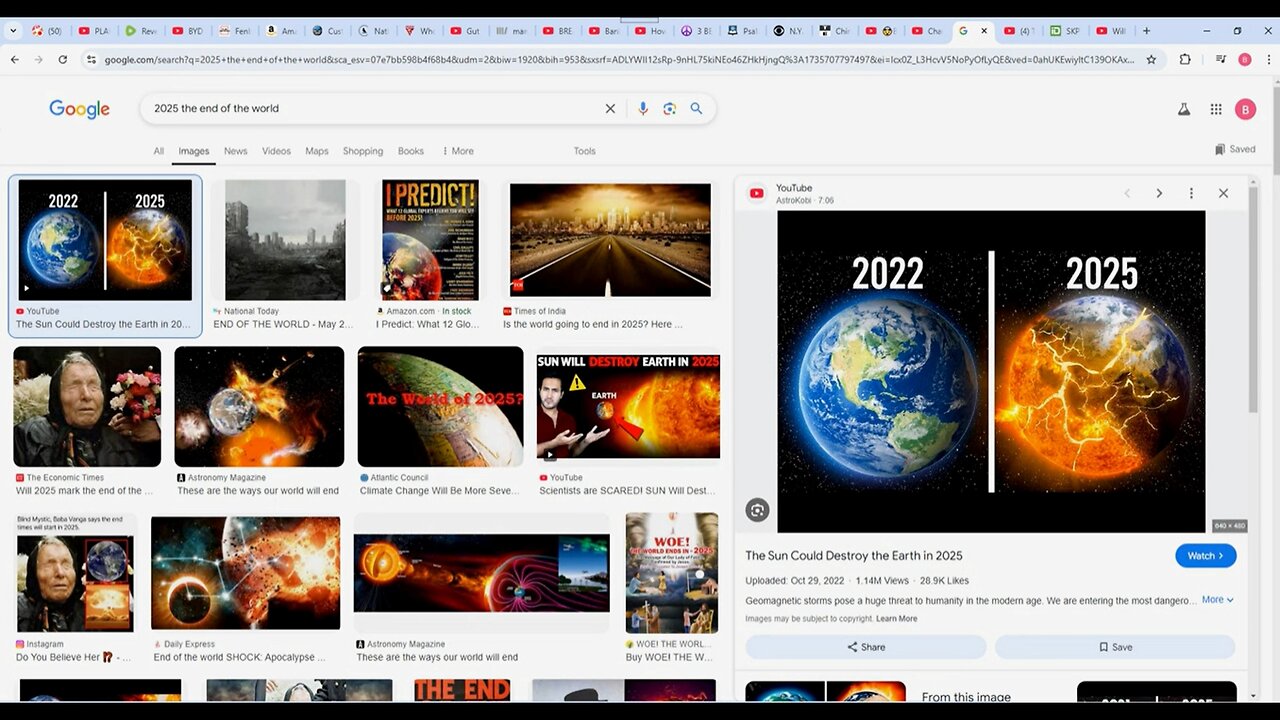Open Economic Times Baba Vanga thumbnail
Image resolution: width=1280 pixels, height=720 pixels.
[87, 407]
